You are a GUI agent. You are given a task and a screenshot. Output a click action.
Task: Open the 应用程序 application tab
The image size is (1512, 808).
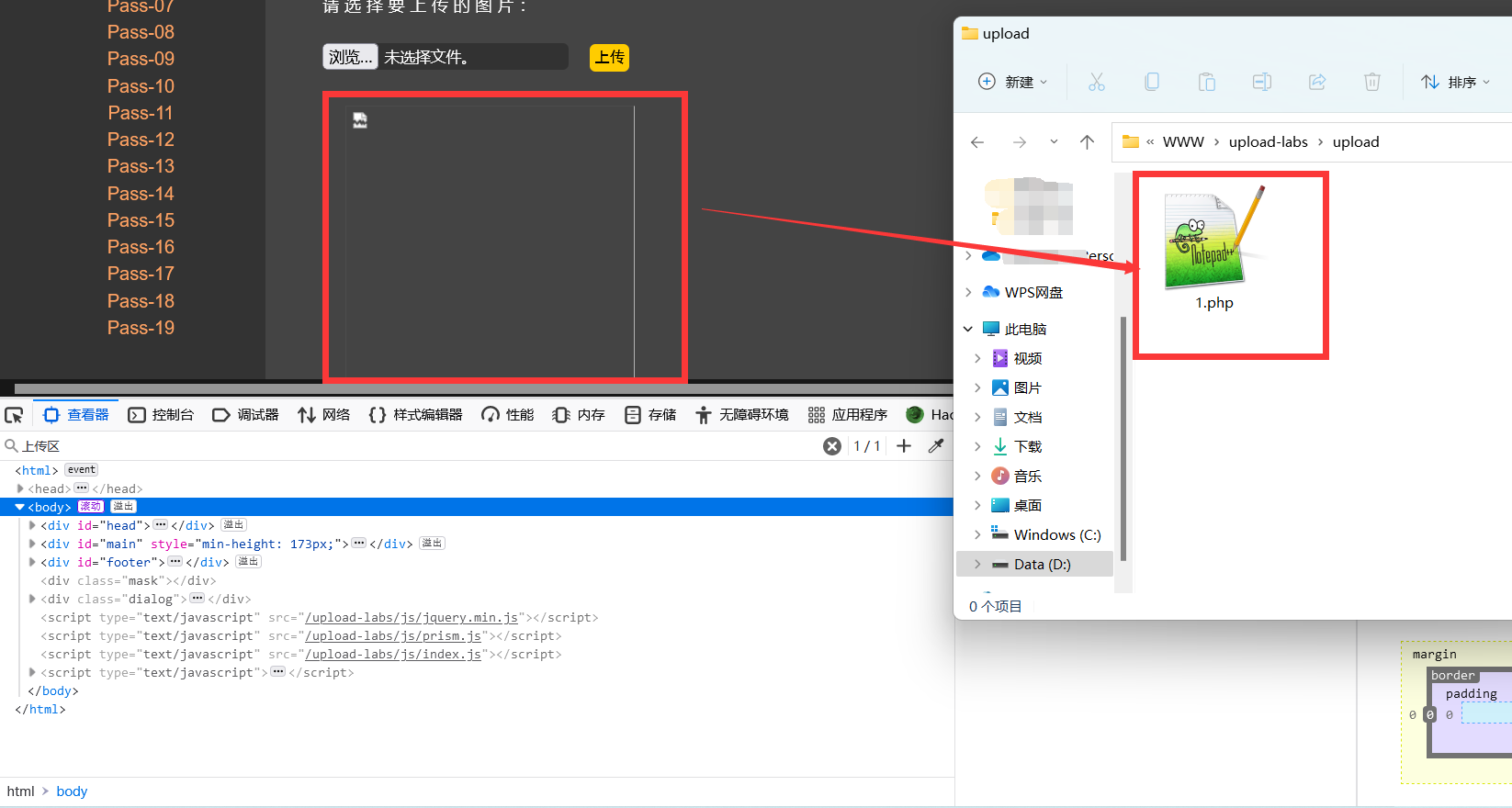[848, 415]
